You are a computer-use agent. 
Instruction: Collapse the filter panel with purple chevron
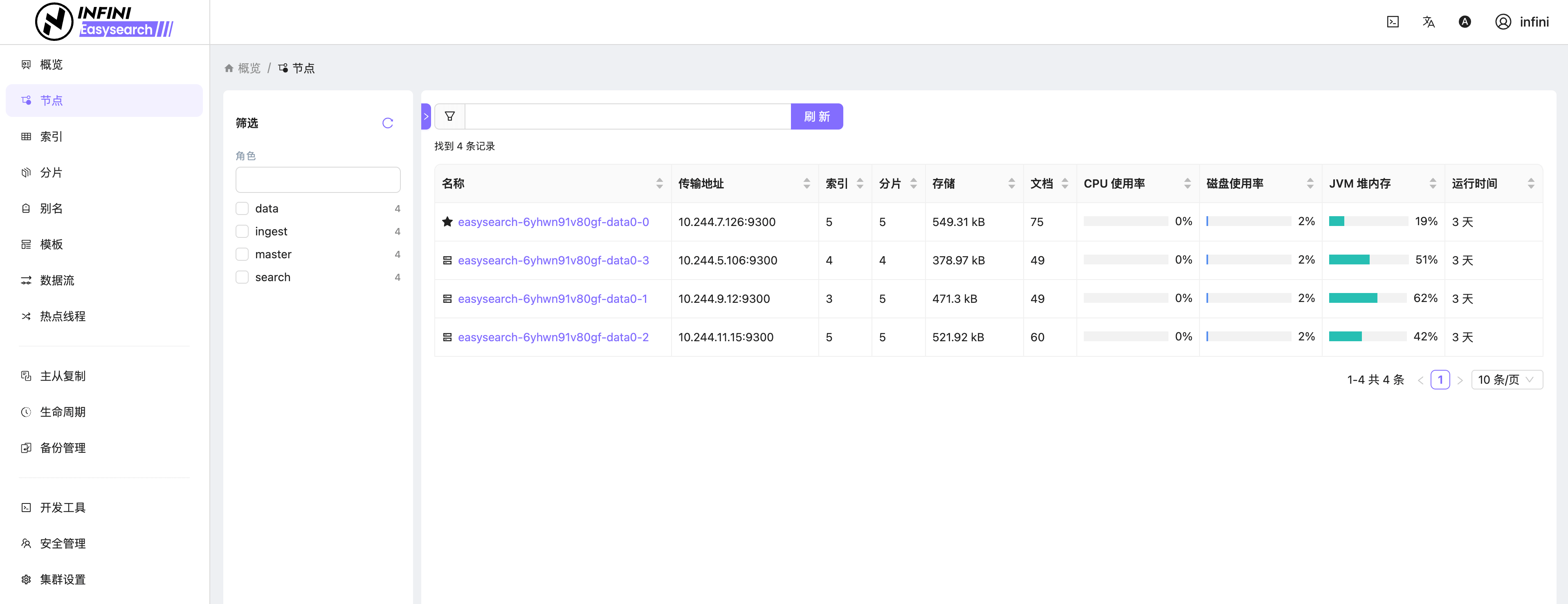pyautogui.click(x=426, y=116)
